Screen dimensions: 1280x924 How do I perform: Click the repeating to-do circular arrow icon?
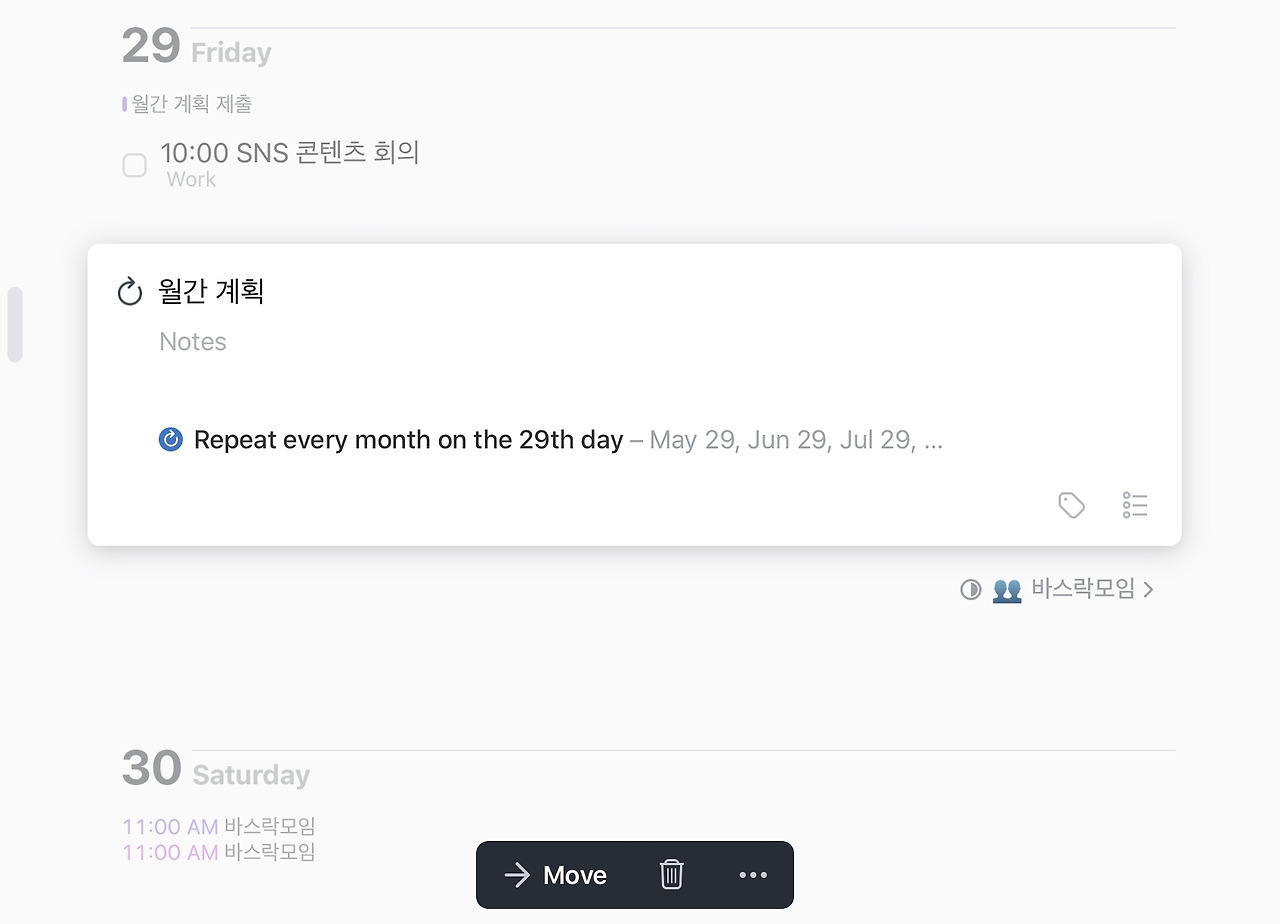coord(130,292)
